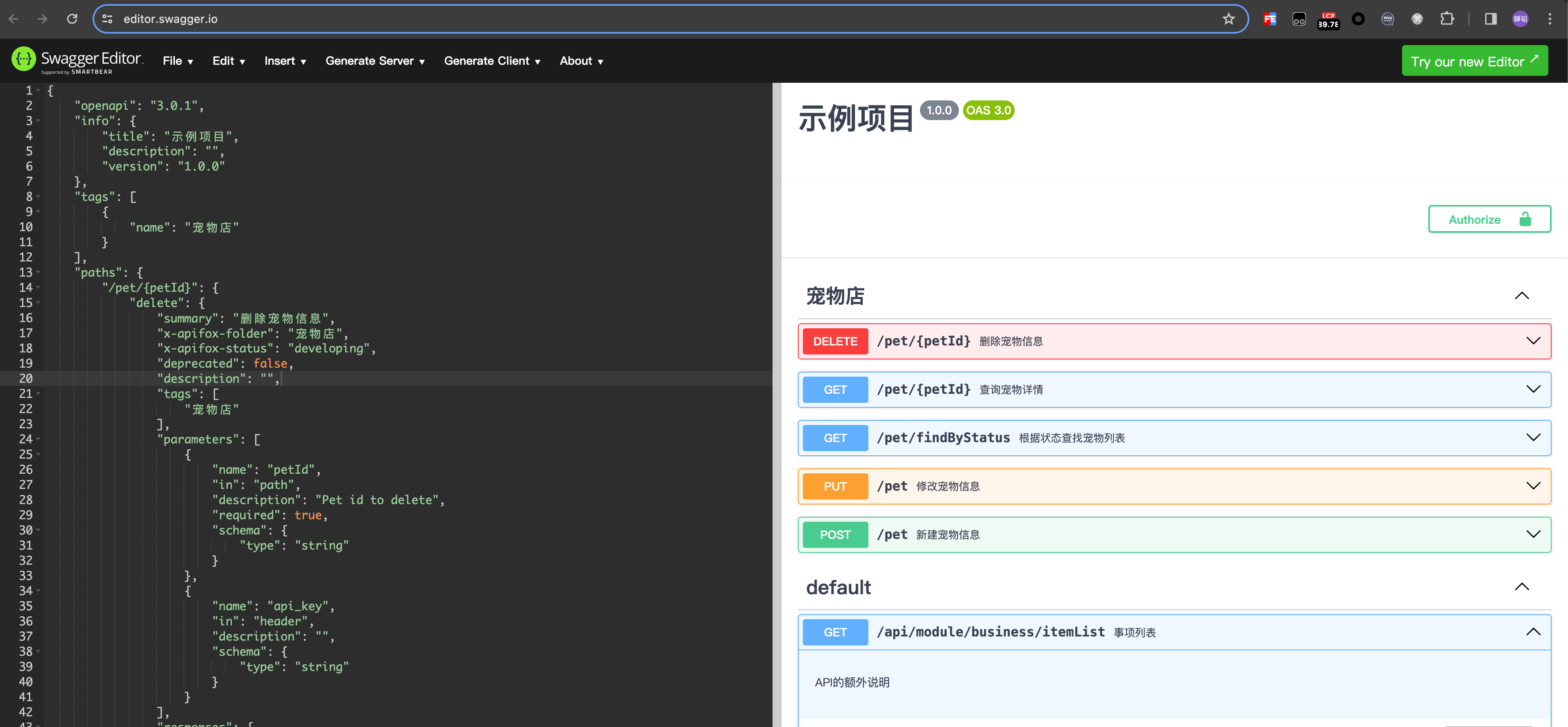This screenshot has width=1568, height=727.
Task: Open the Edit menu
Action: pos(229,61)
